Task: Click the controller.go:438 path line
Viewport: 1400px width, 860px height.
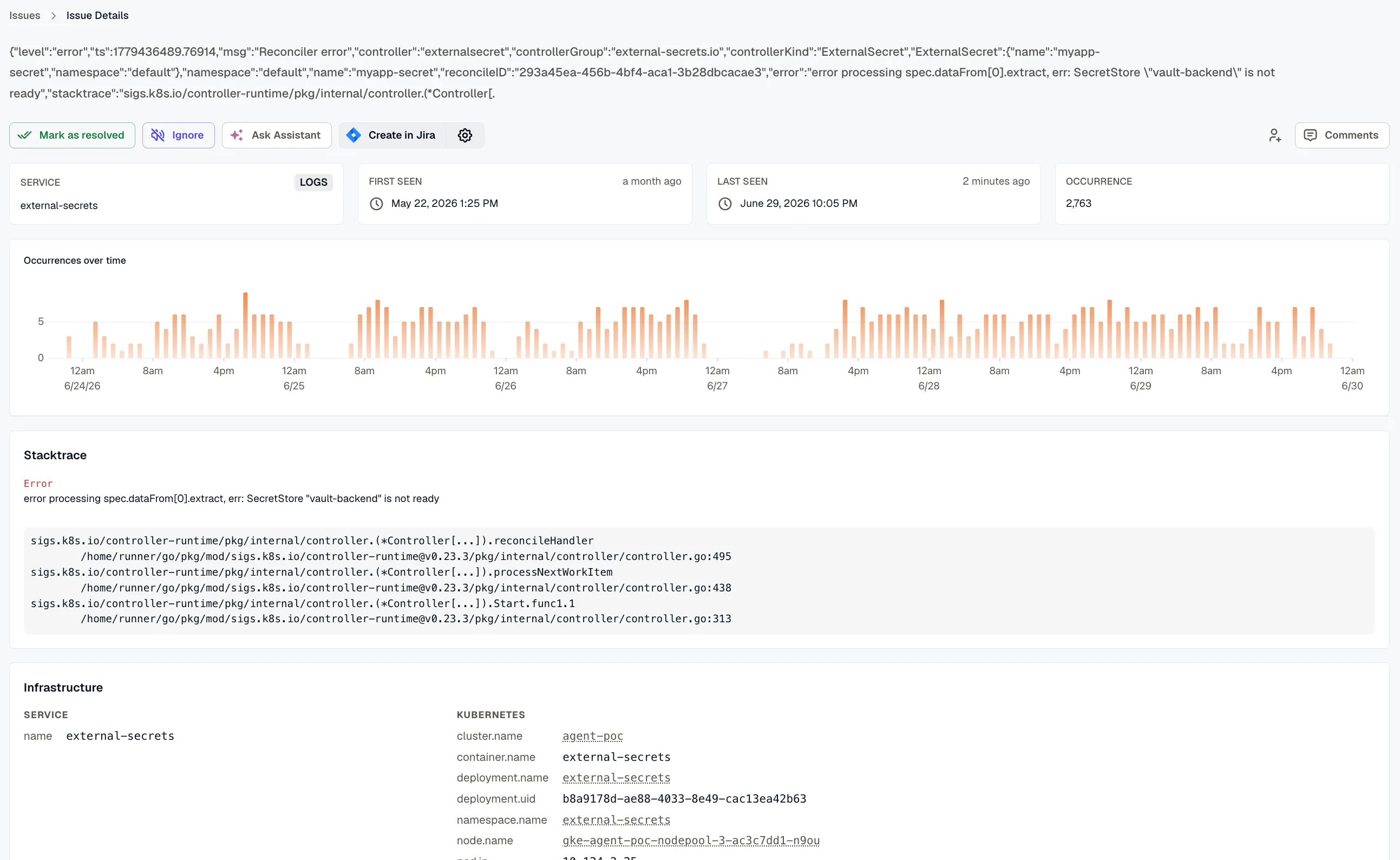Action: 406,588
